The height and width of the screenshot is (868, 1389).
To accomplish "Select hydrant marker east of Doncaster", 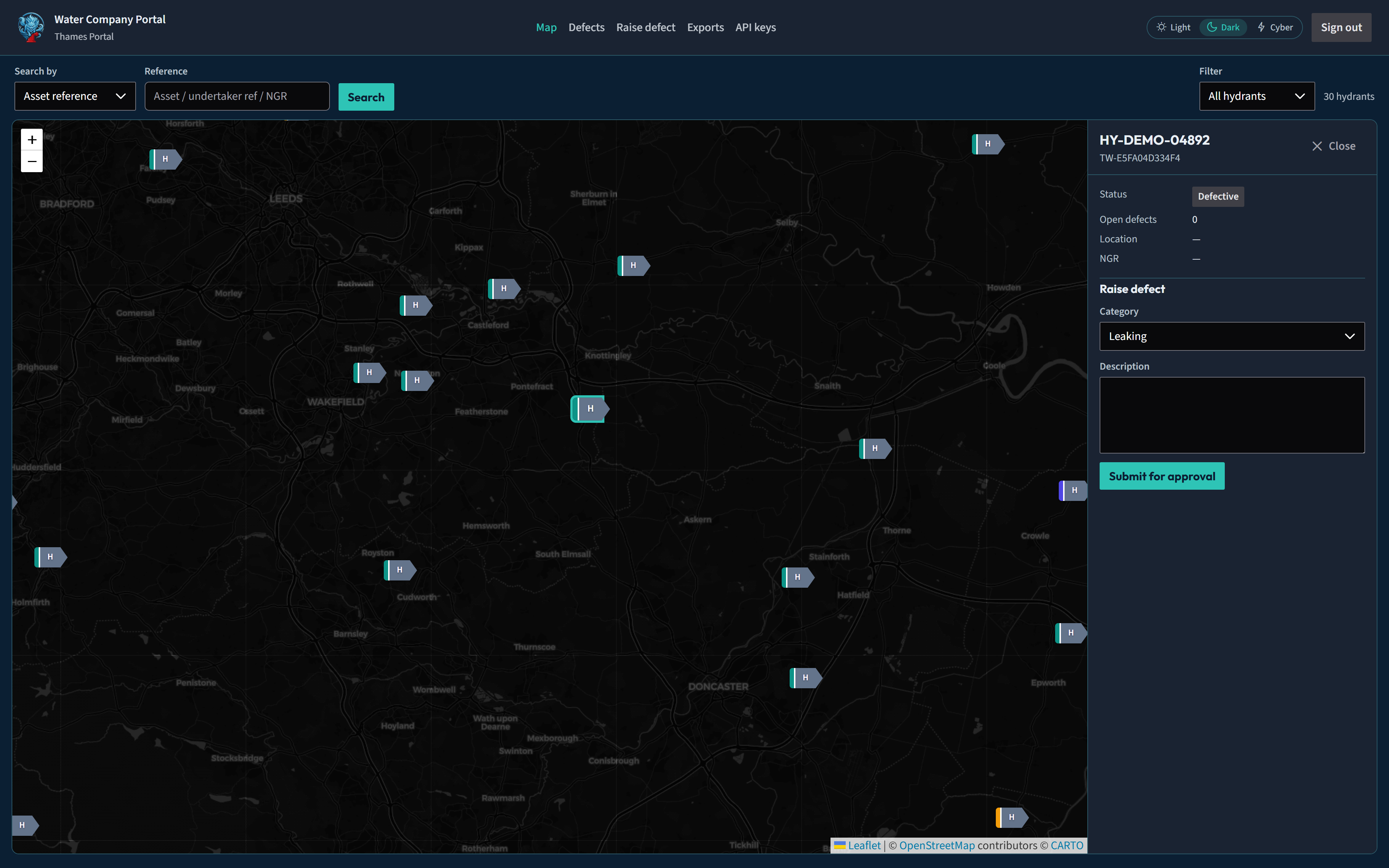I will 805,678.
